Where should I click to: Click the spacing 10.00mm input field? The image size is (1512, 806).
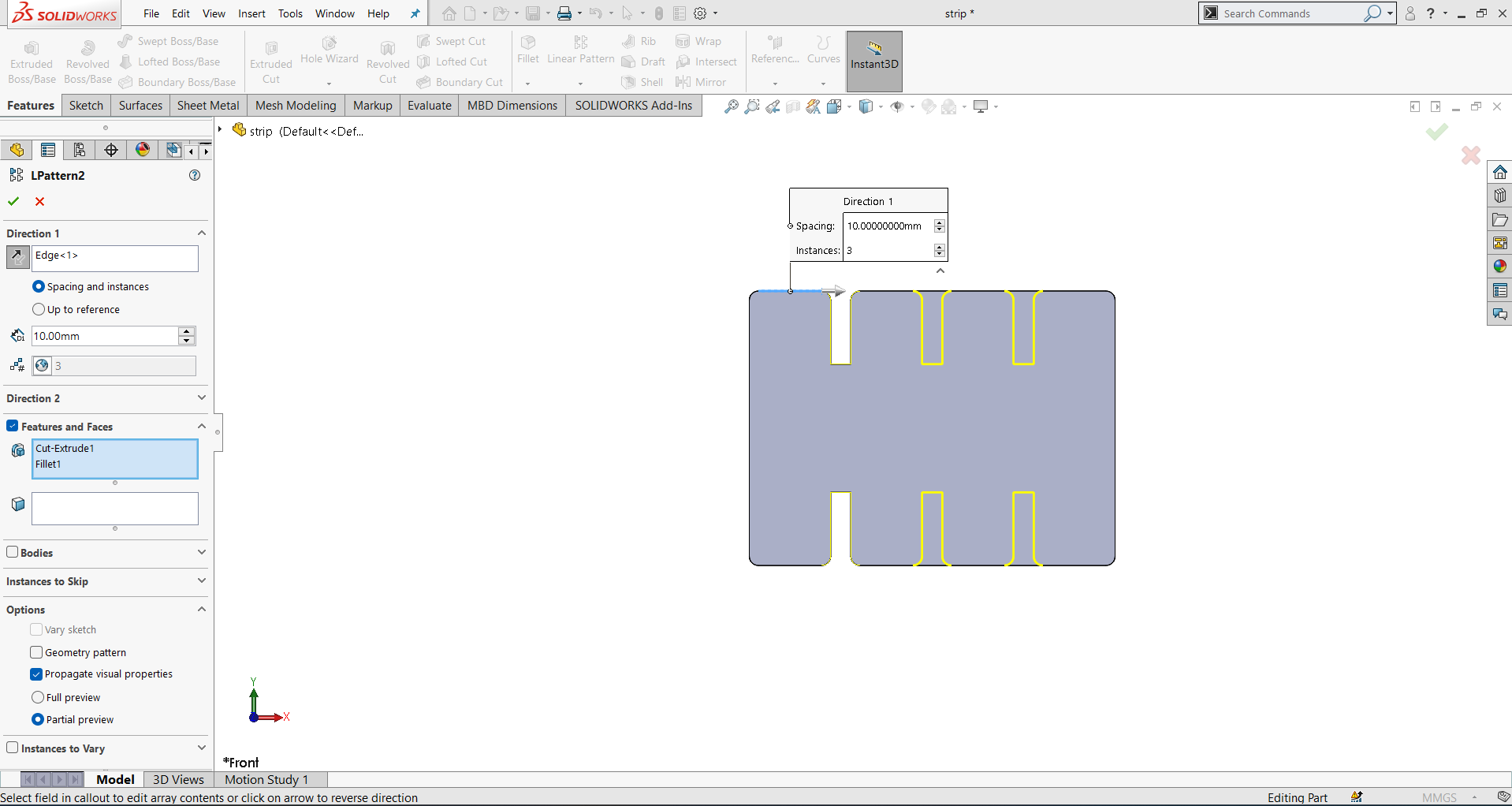(105, 336)
